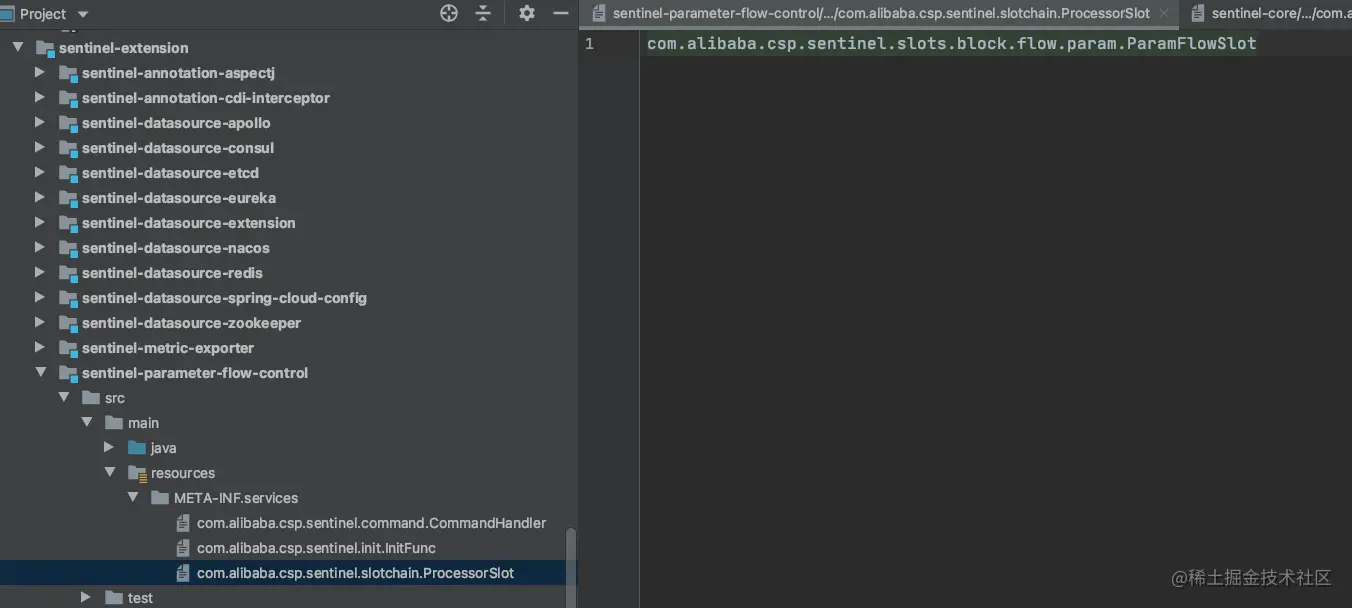This screenshot has width=1352, height=608.
Task: Click the file icon on ProcessorSlot editor tab
Action: (598, 14)
